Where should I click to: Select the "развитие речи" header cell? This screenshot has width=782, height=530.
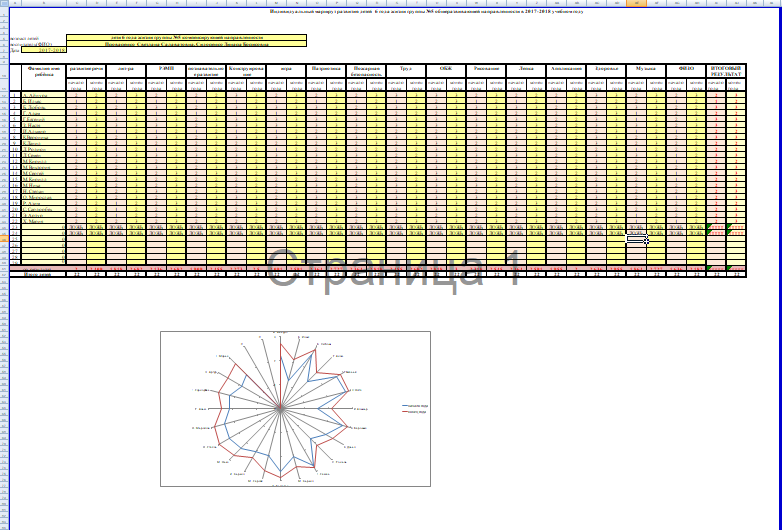coord(86,69)
